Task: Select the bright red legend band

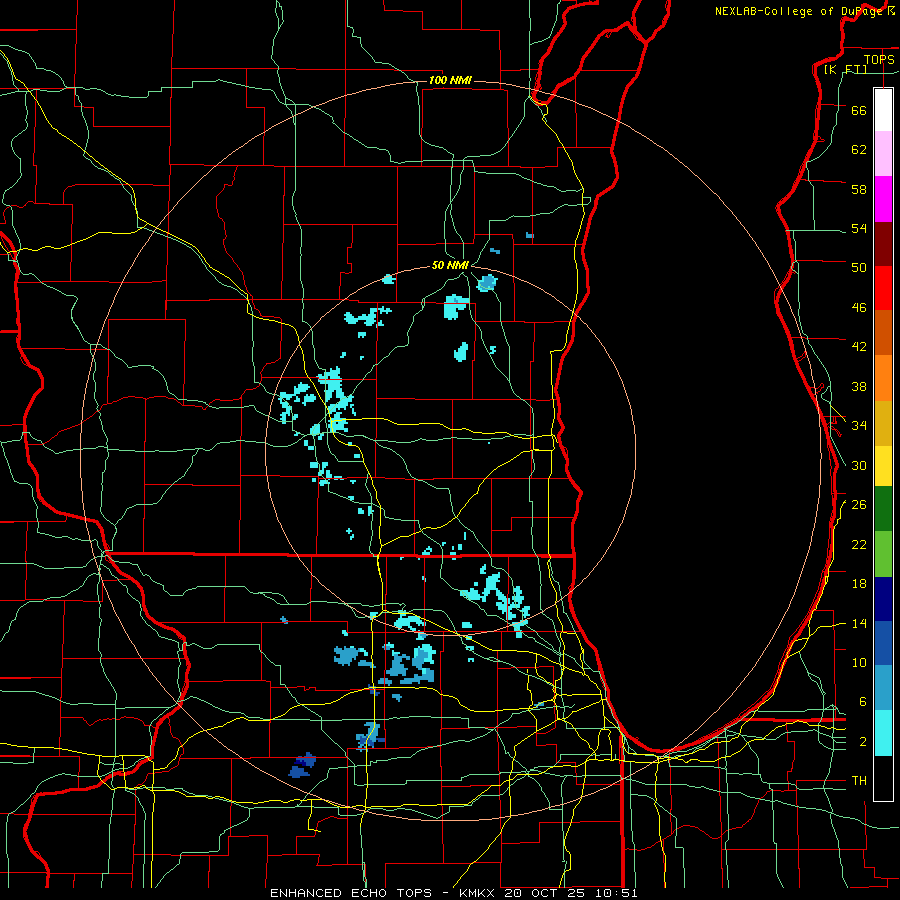Action: point(883,288)
